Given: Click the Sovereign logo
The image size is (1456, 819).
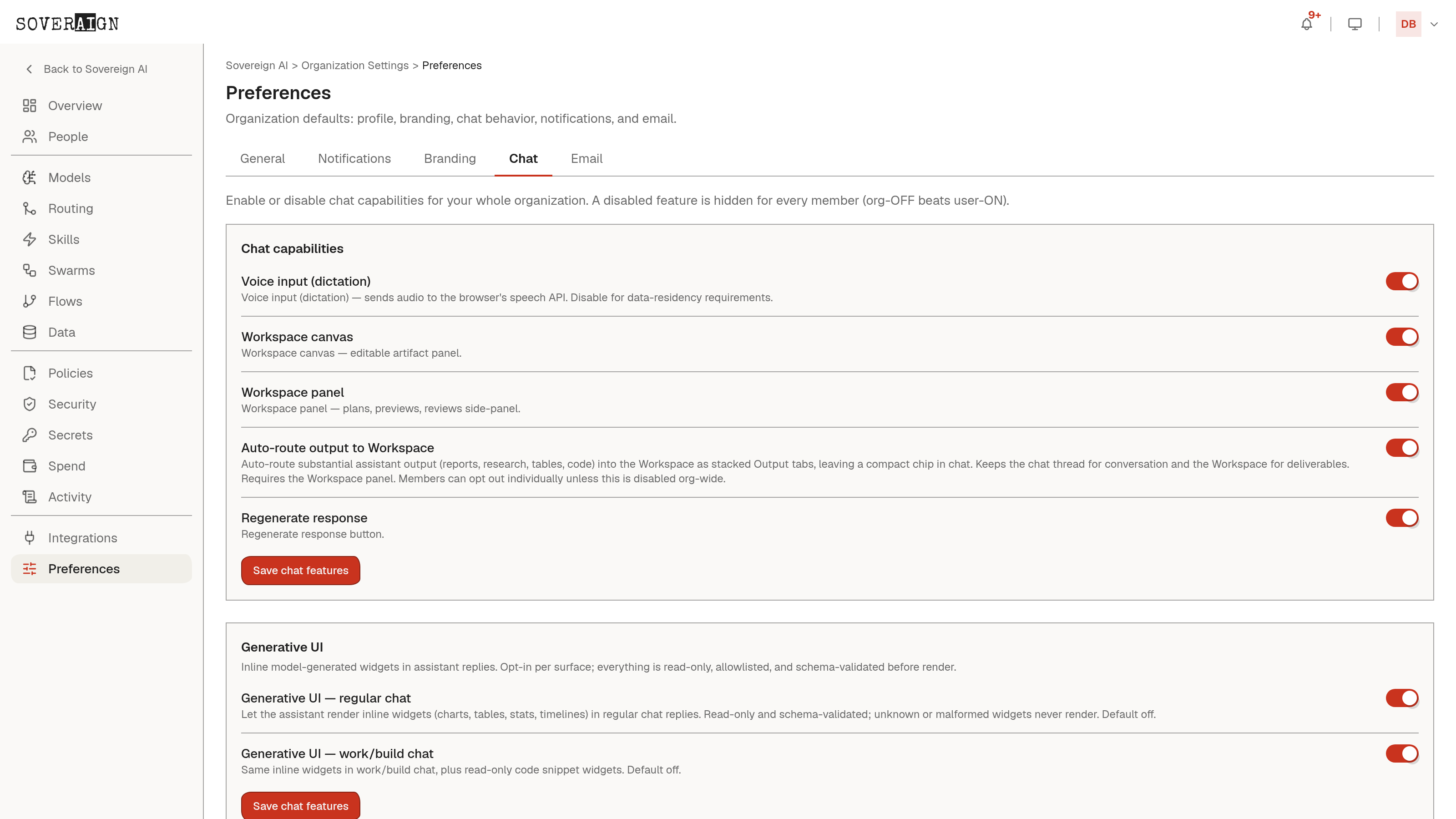Looking at the screenshot, I should click(x=67, y=23).
